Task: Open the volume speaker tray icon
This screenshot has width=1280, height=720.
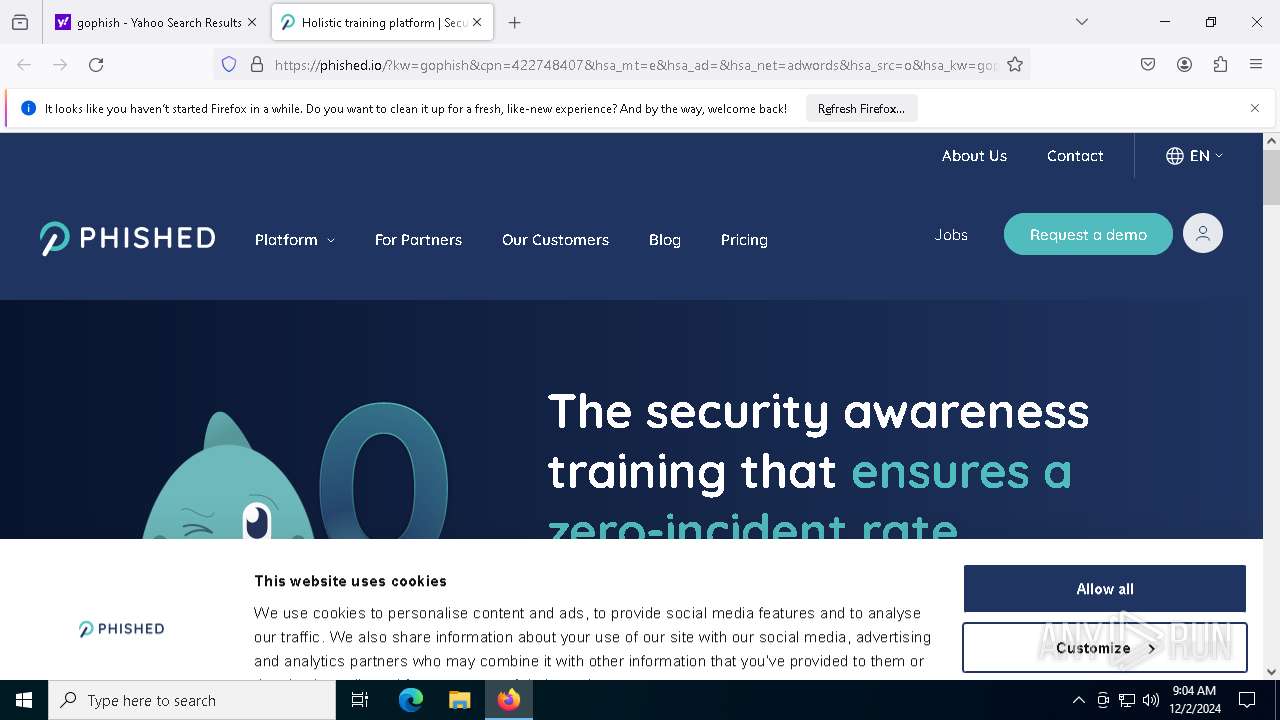Action: pos(1151,700)
